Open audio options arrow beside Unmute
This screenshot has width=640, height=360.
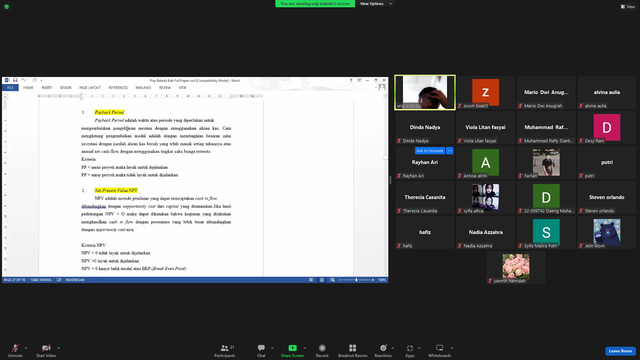point(26,348)
